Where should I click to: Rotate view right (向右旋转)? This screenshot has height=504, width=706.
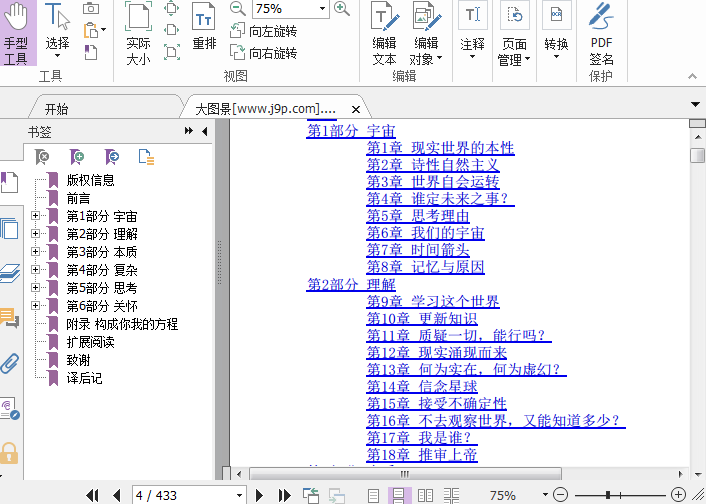[x=263, y=53]
